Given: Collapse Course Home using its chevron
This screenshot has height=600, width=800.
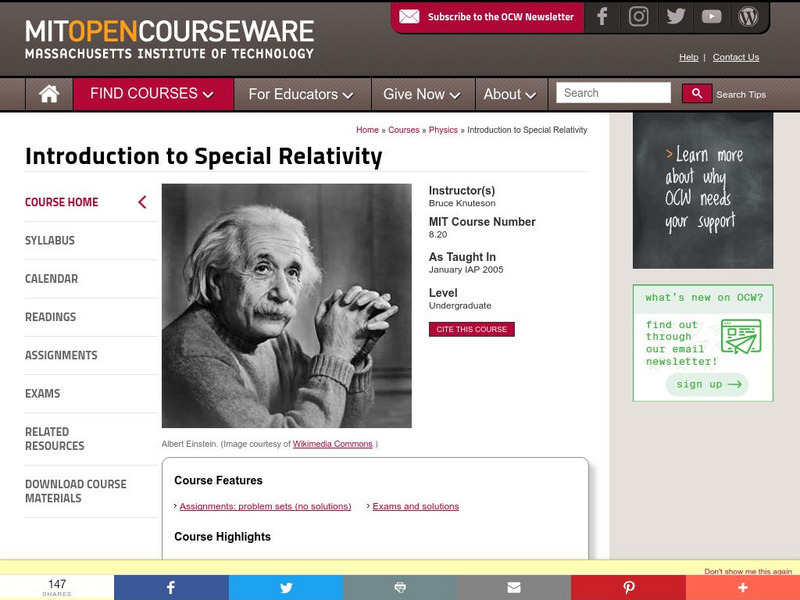Looking at the screenshot, I should pyautogui.click(x=142, y=201).
